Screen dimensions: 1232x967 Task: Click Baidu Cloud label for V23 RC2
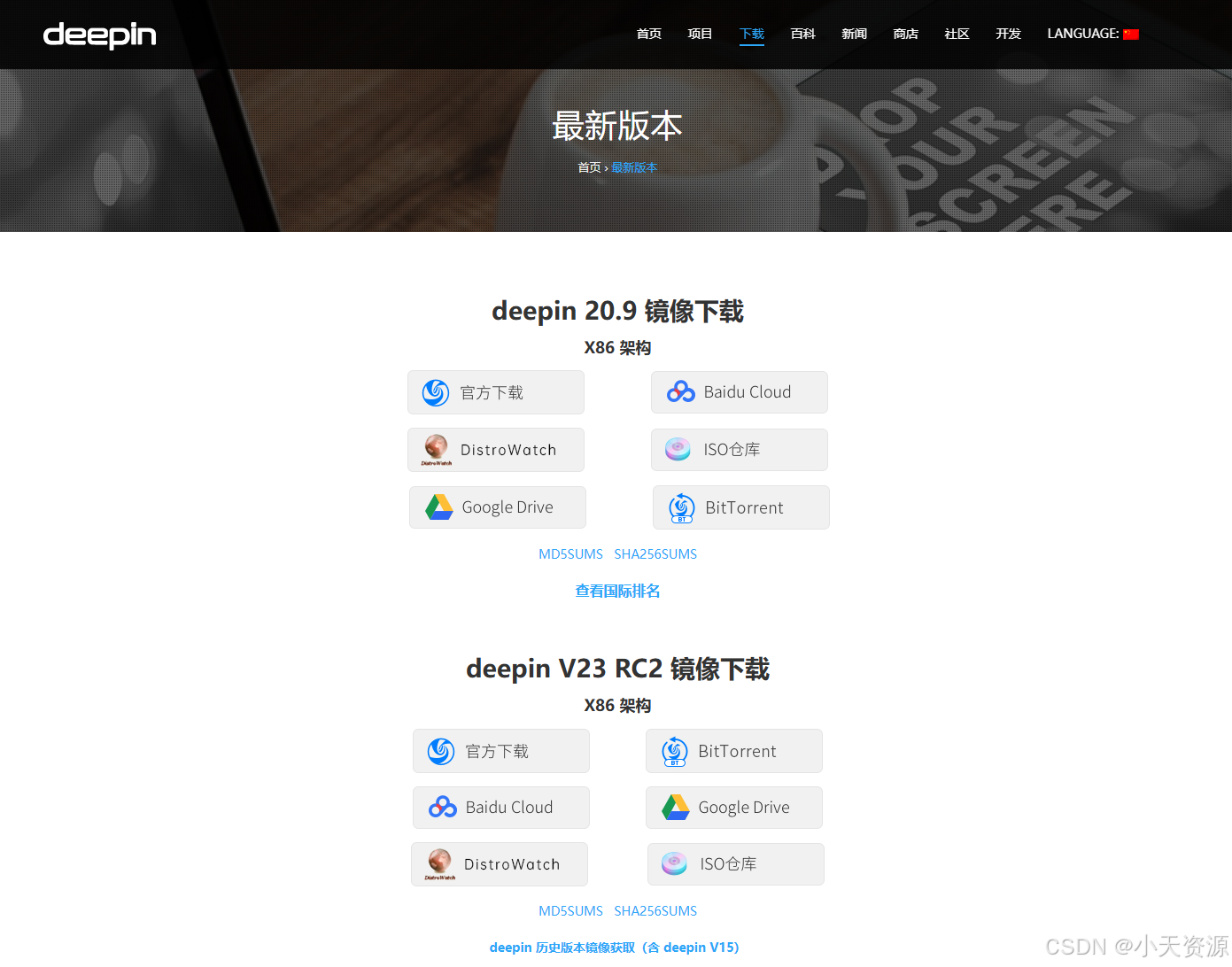click(509, 807)
